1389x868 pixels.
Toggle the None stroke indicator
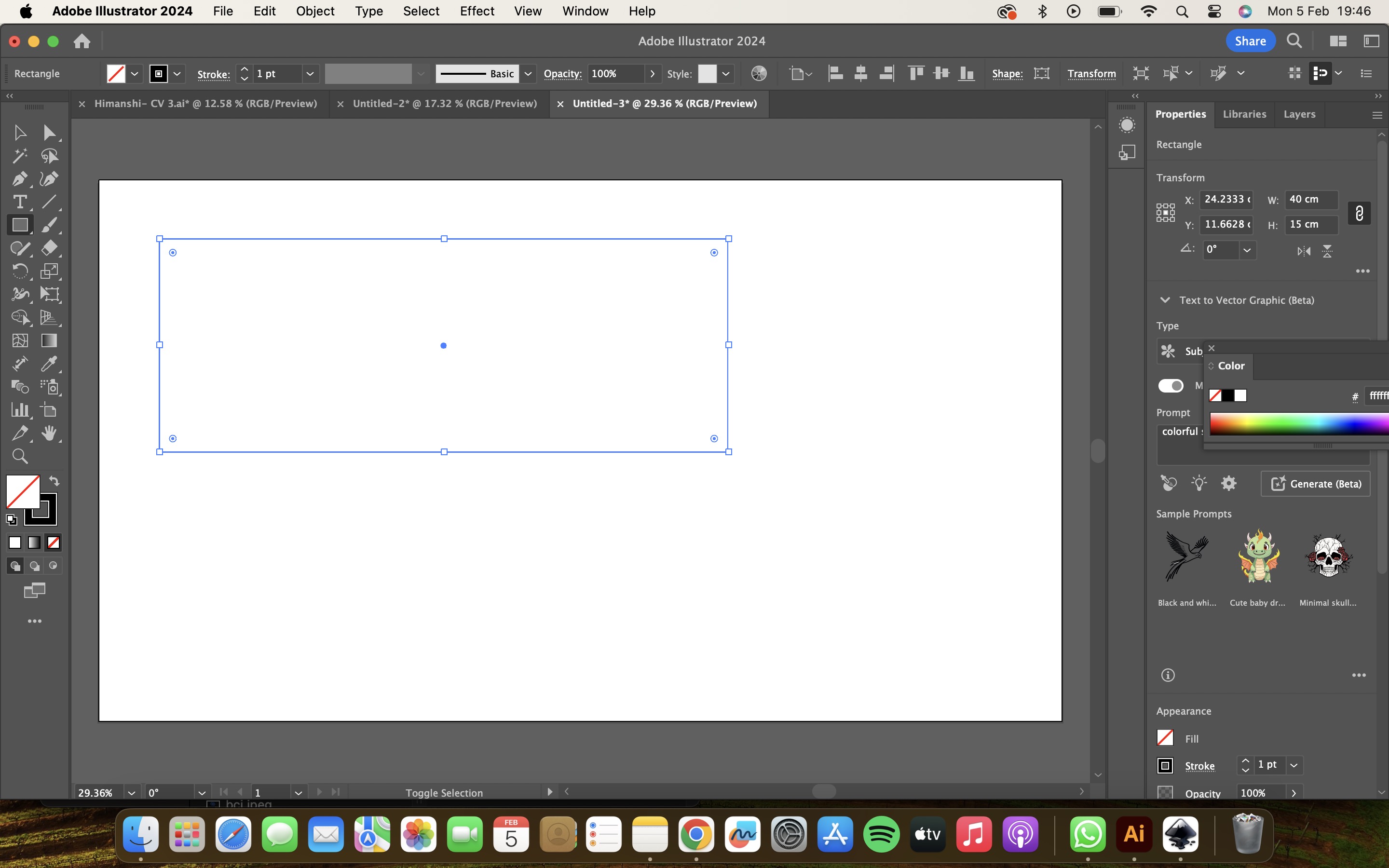pyautogui.click(x=53, y=543)
